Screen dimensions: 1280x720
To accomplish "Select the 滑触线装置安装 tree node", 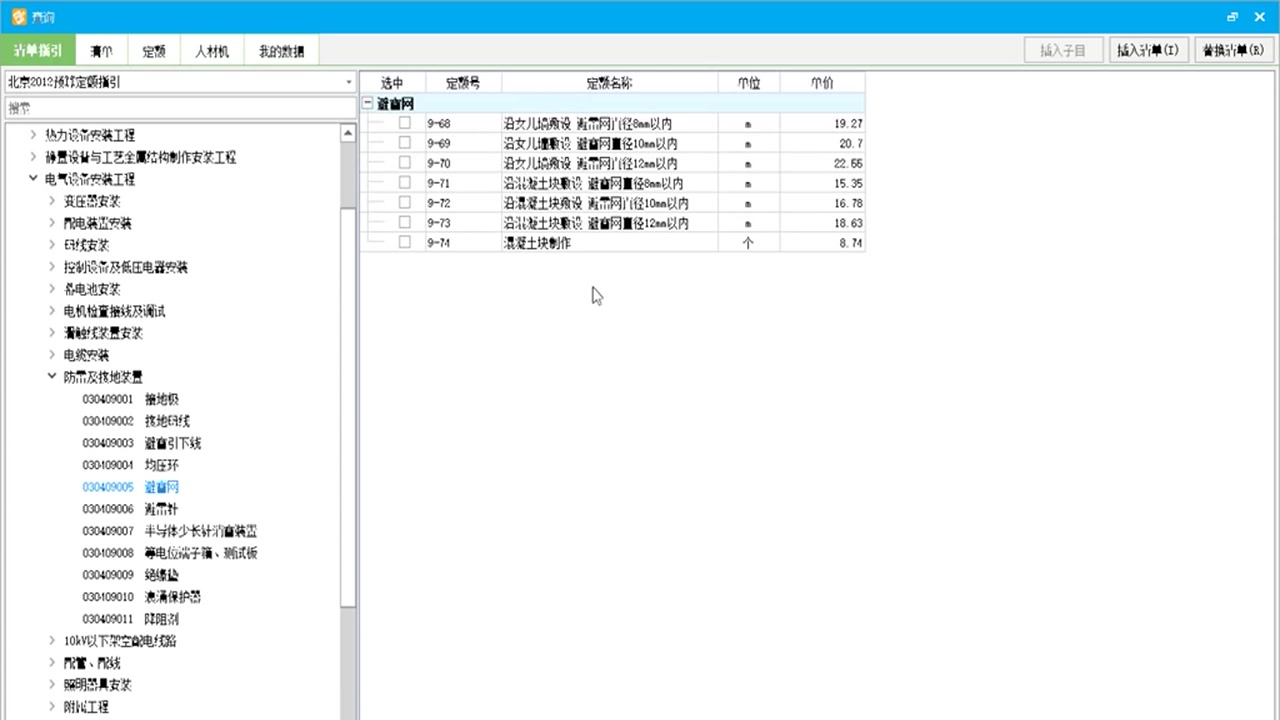I will click(x=103, y=333).
